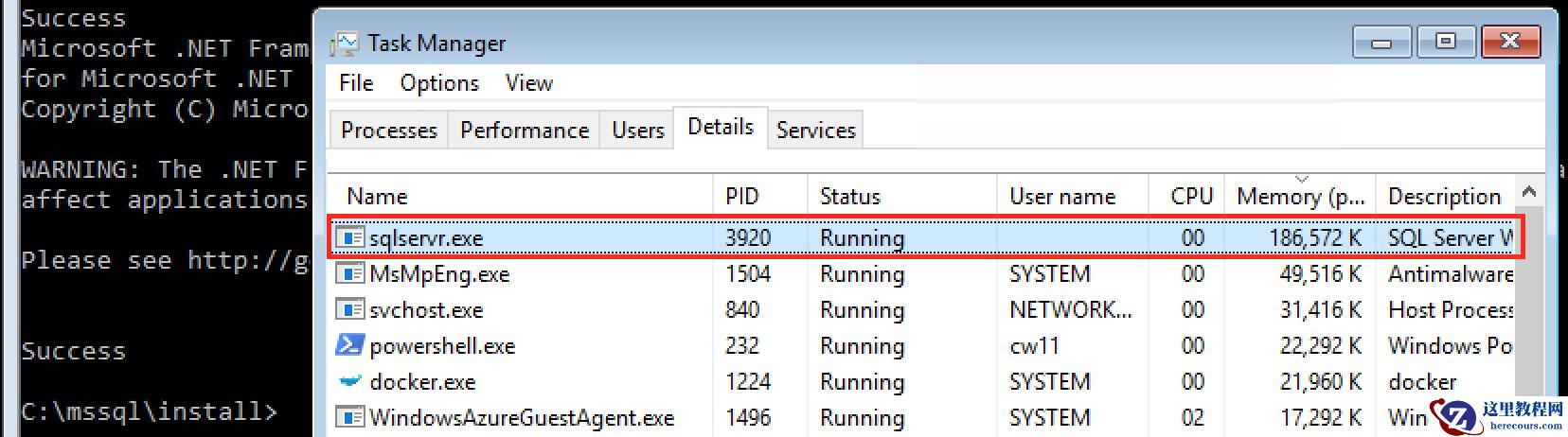Click PID 1504 cell

point(748,274)
